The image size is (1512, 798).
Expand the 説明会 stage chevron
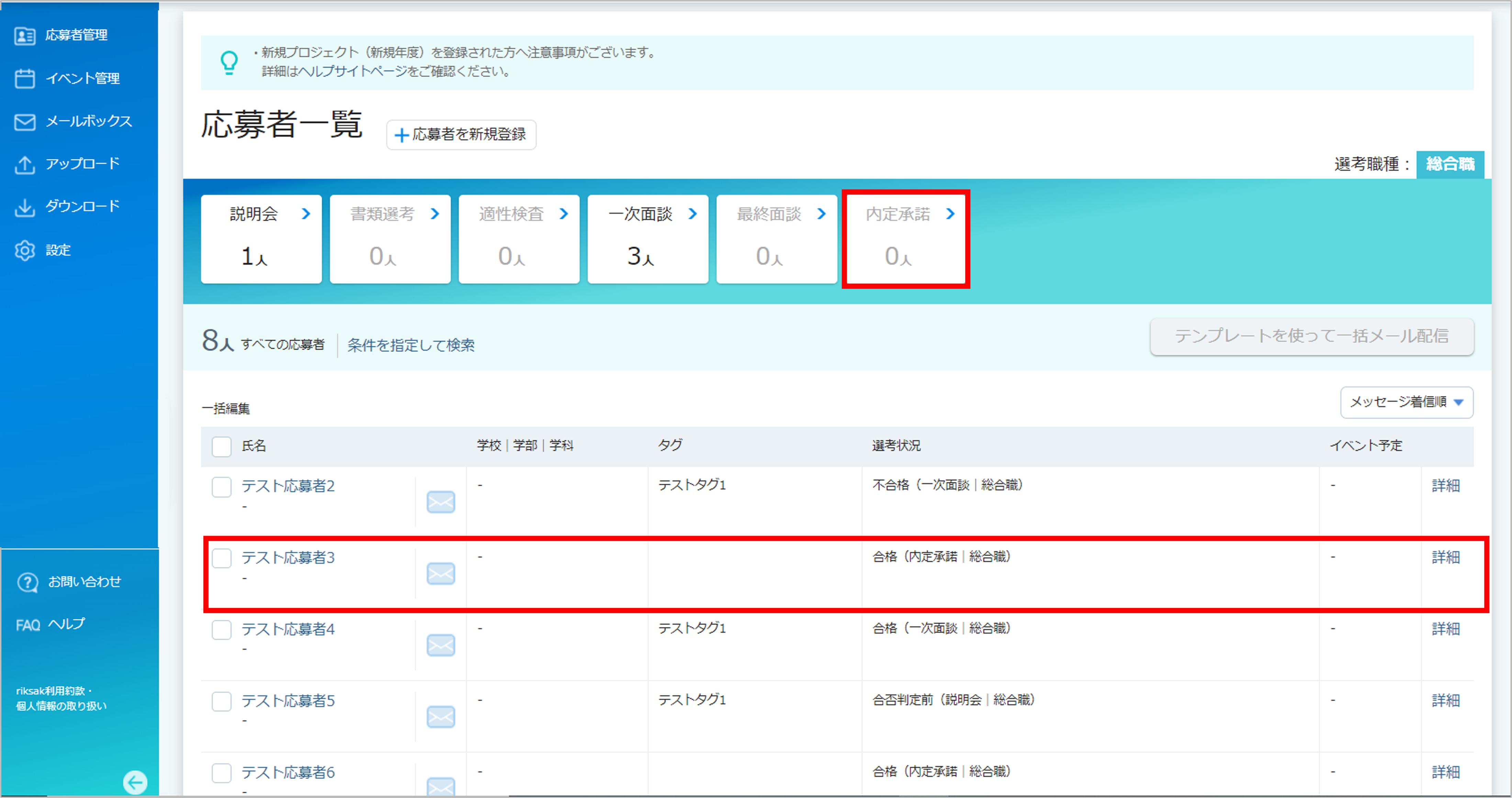pyautogui.click(x=306, y=214)
